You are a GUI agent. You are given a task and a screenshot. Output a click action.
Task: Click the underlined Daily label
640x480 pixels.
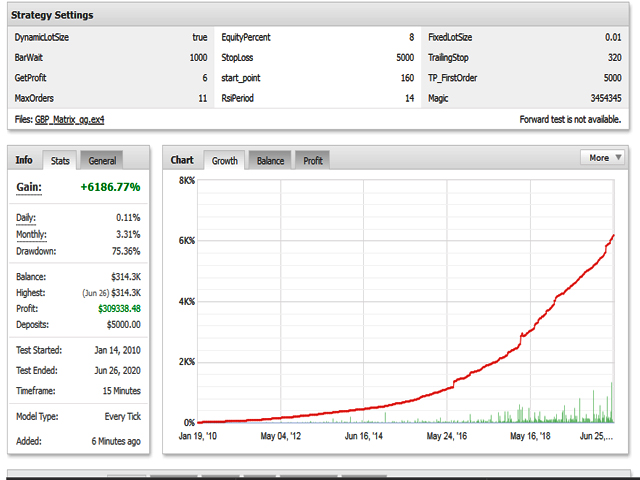(26, 217)
